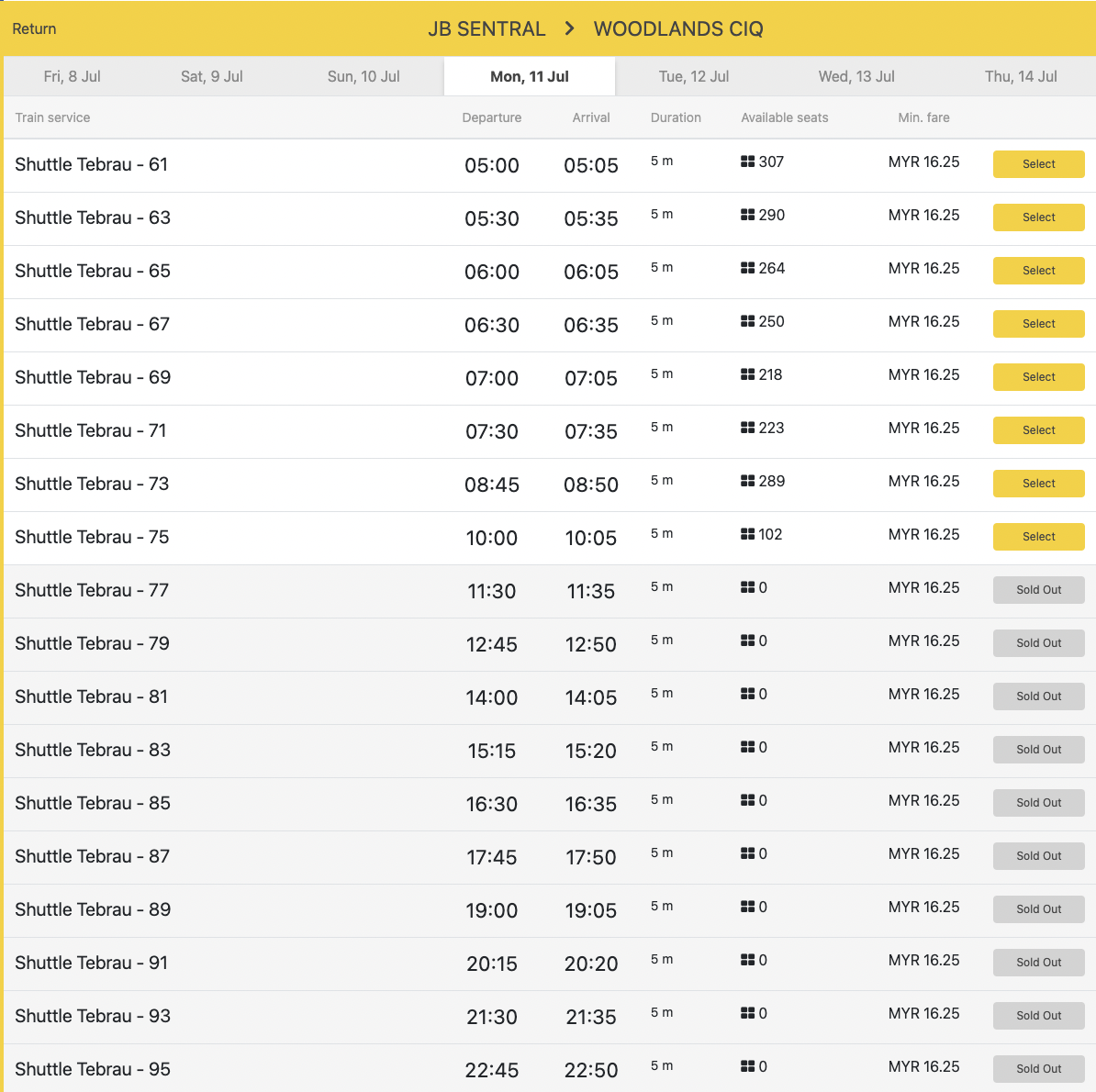The image size is (1096, 1092).
Task: Switch to the Thu, 14 Jul date tab
Action: click(x=1021, y=76)
